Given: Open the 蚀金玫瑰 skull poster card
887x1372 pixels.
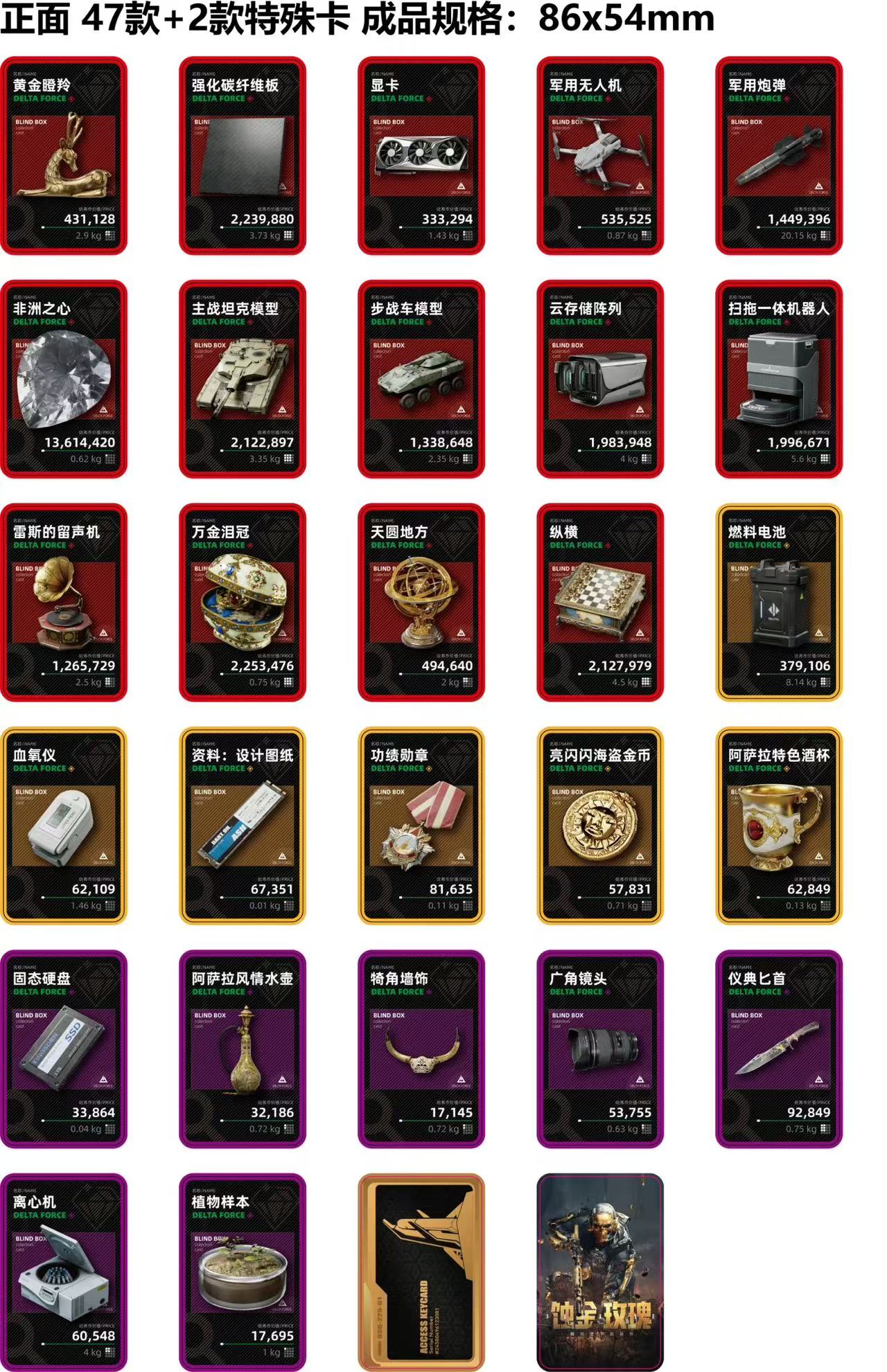Looking at the screenshot, I should [x=600, y=1272].
